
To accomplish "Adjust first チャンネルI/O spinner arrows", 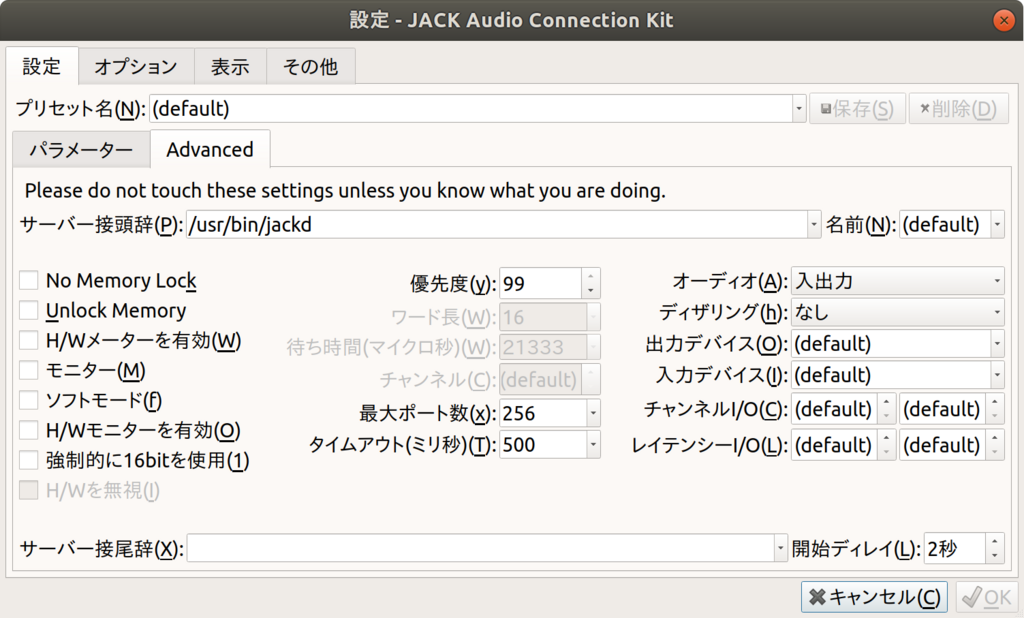I will (886, 409).
